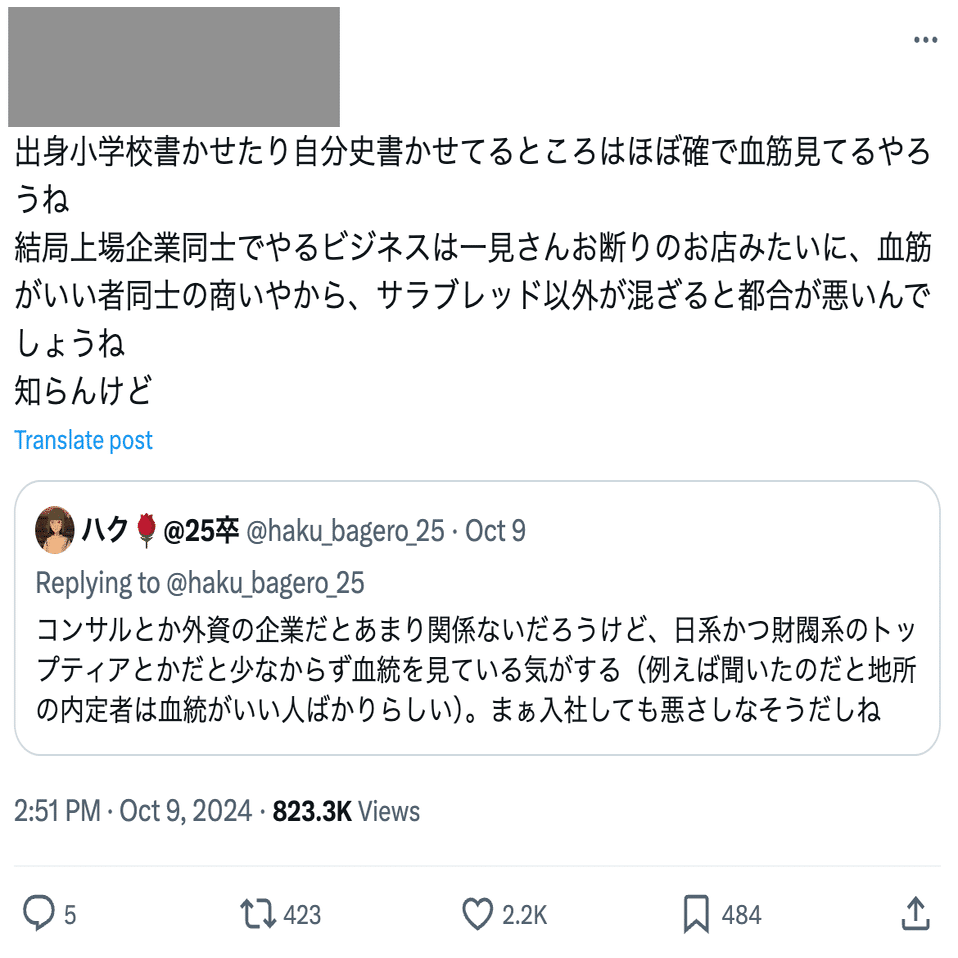
Task: Bookmark this post using the bookmark icon
Action: click(x=696, y=913)
